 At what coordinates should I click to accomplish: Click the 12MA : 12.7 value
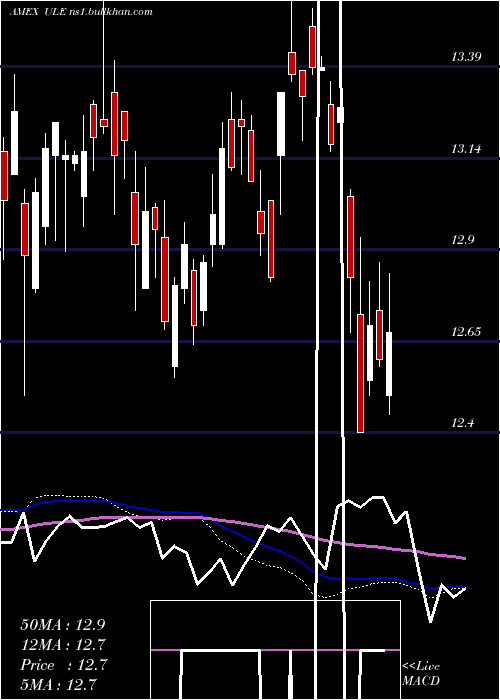63,645
